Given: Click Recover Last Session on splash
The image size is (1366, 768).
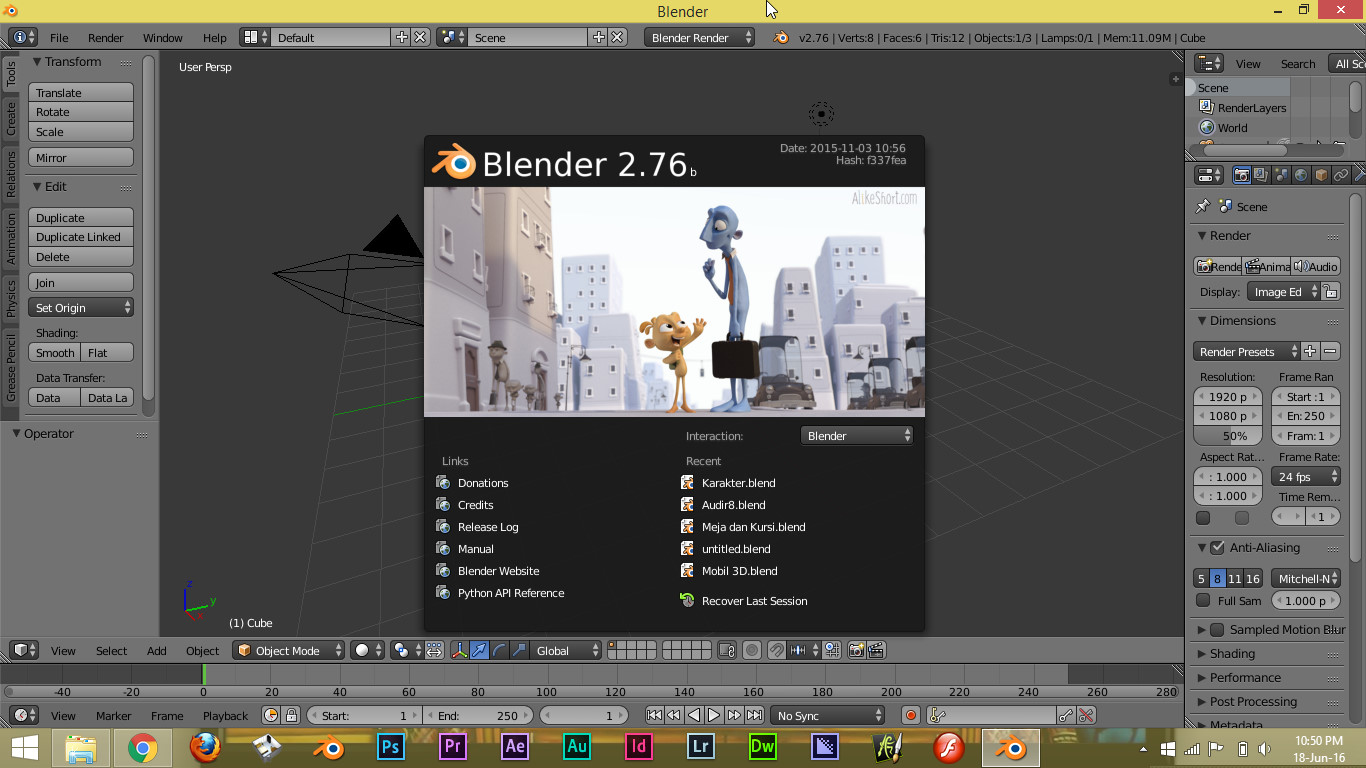Looking at the screenshot, I should [x=744, y=600].
